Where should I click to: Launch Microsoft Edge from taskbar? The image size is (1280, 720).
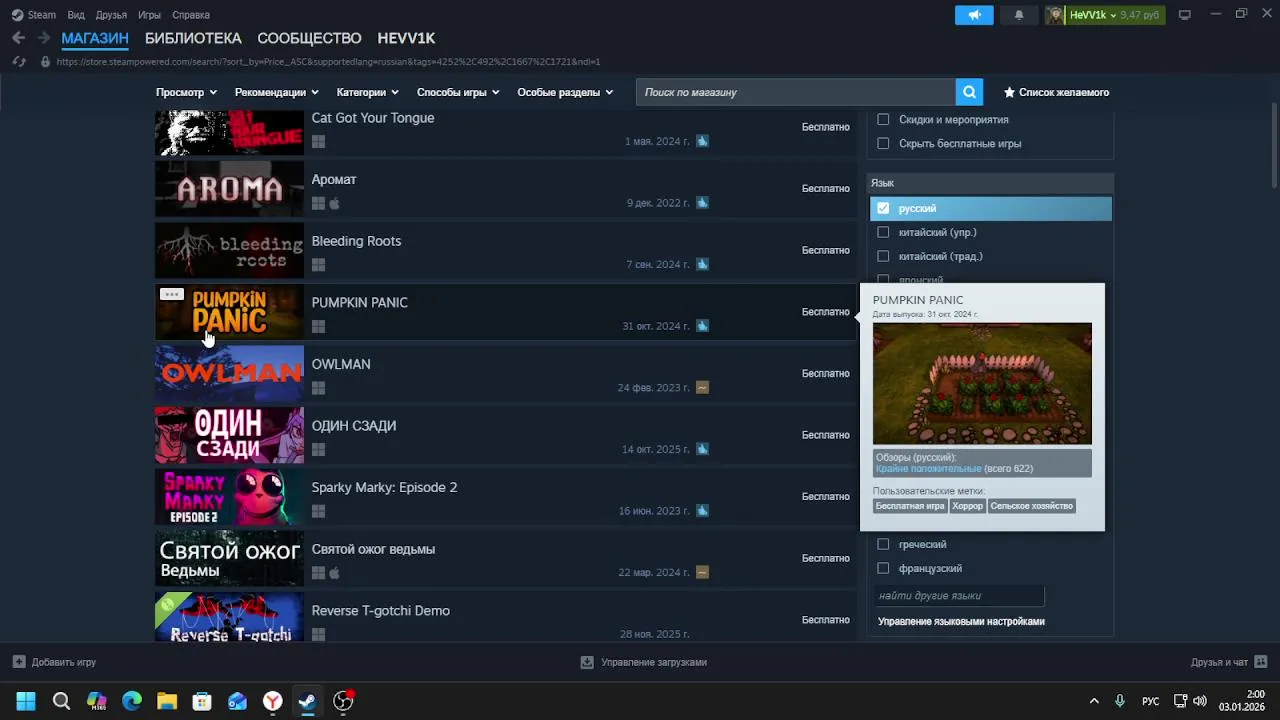coord(132,701)
